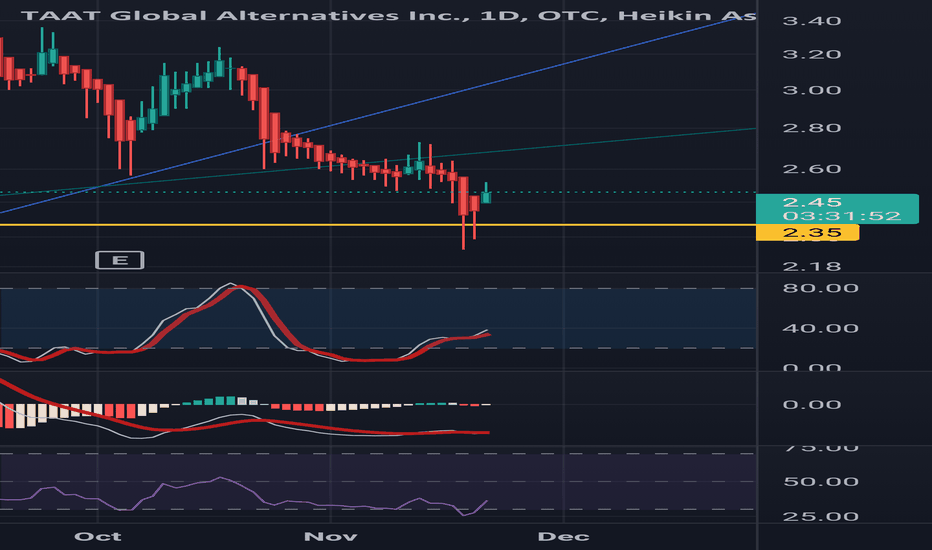Click the 3.20 price axis label
This screenshot has width=932, height=550.
812,55
